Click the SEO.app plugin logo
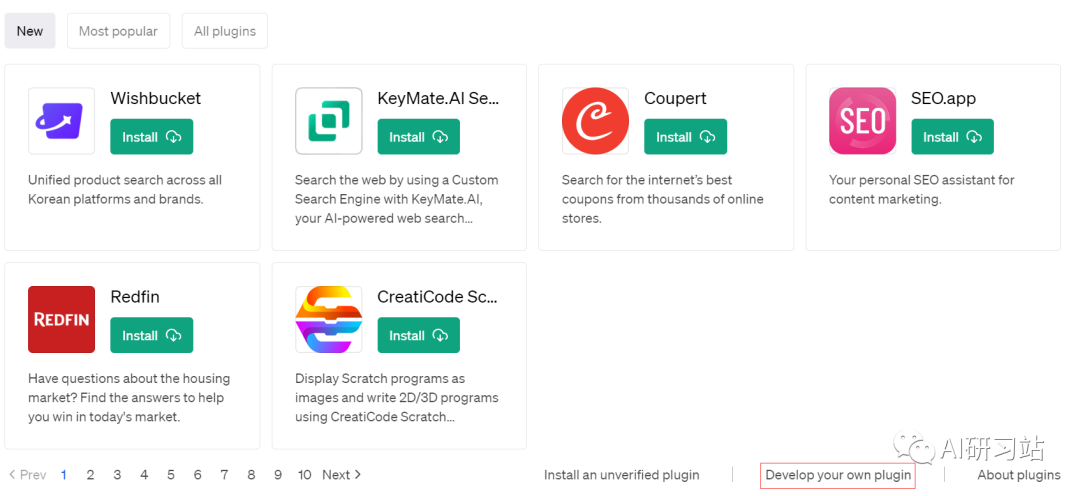The height and width of the screenshot is (496, 1080). tap(862, 121)
